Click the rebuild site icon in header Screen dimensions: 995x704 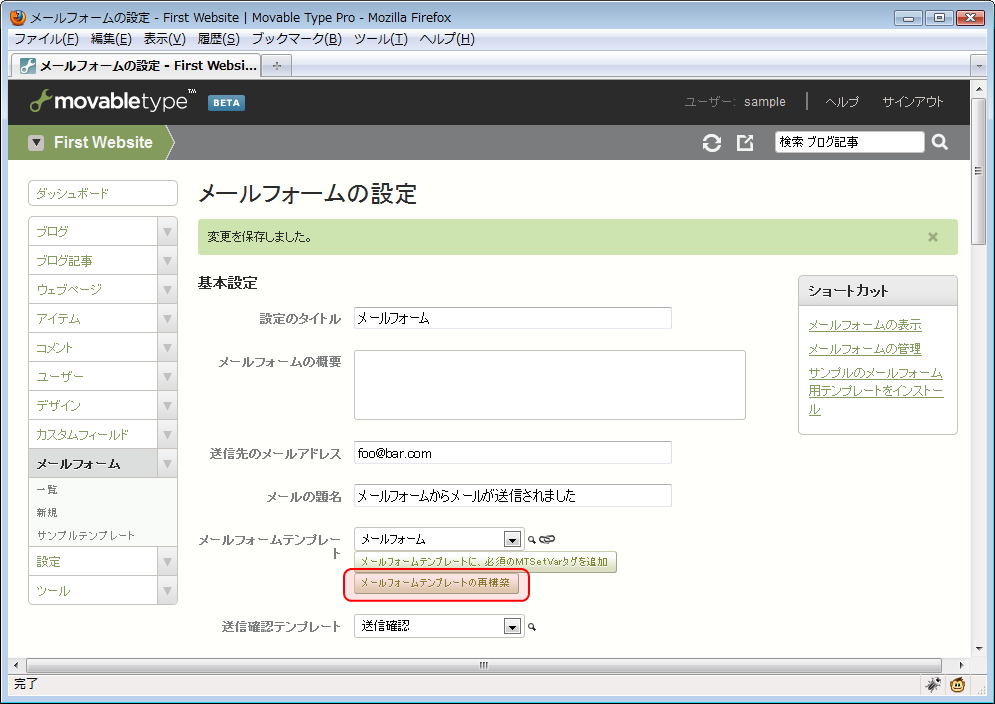712,143
